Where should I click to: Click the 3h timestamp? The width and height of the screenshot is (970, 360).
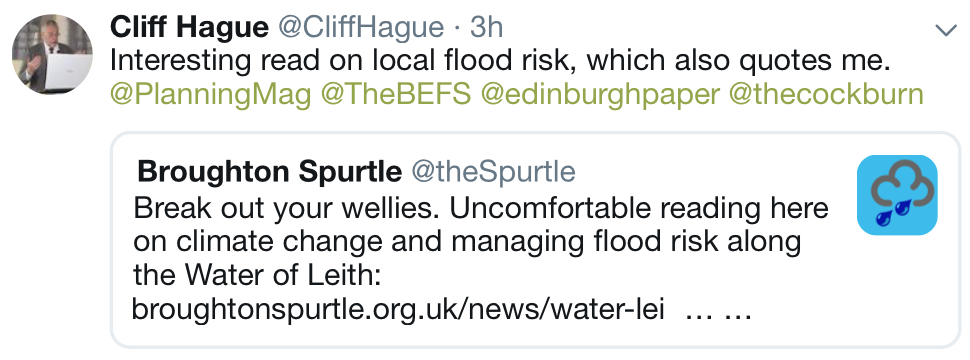coord(486,27)
